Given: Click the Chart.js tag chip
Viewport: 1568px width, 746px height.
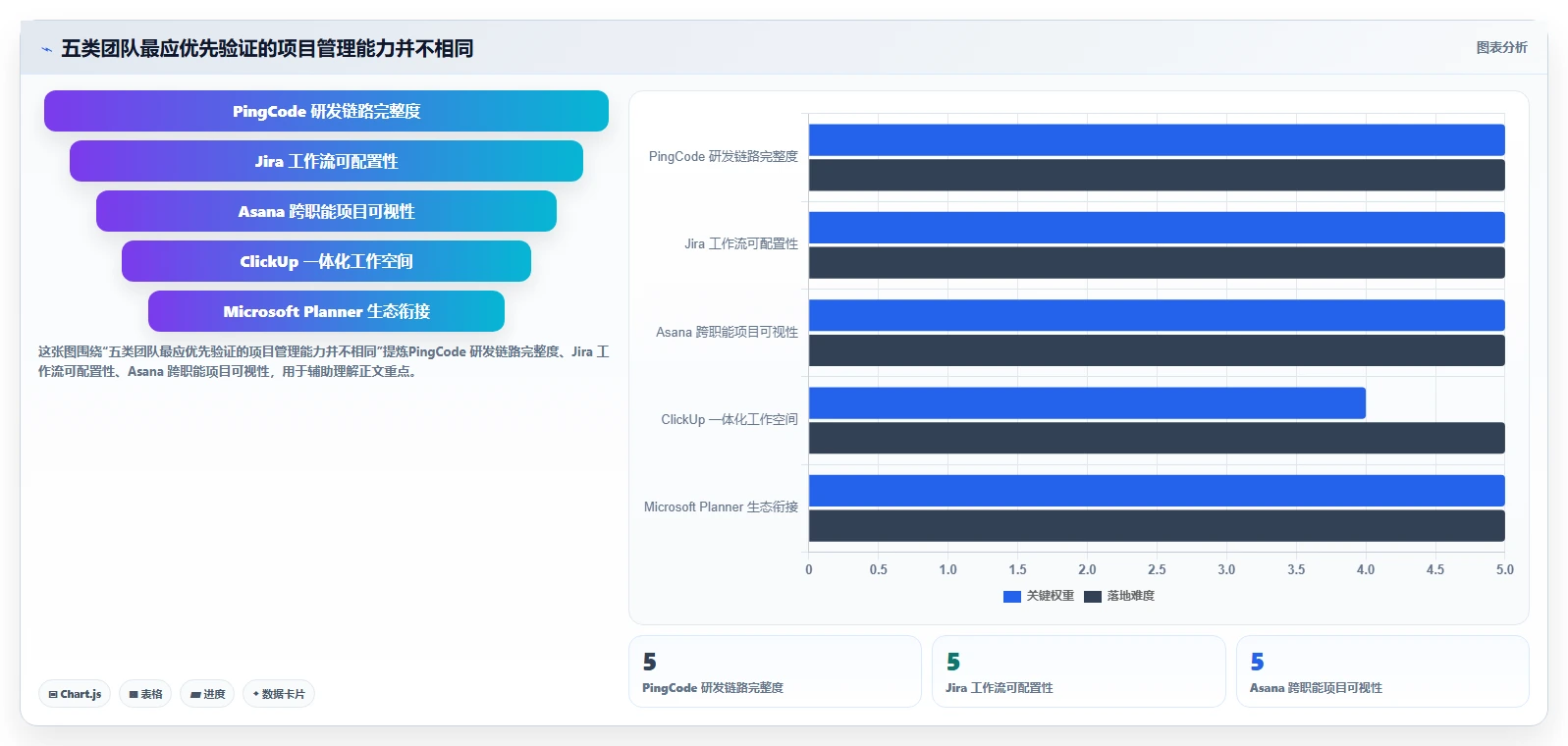Looking at the screenshot, I should coord(75,694).
